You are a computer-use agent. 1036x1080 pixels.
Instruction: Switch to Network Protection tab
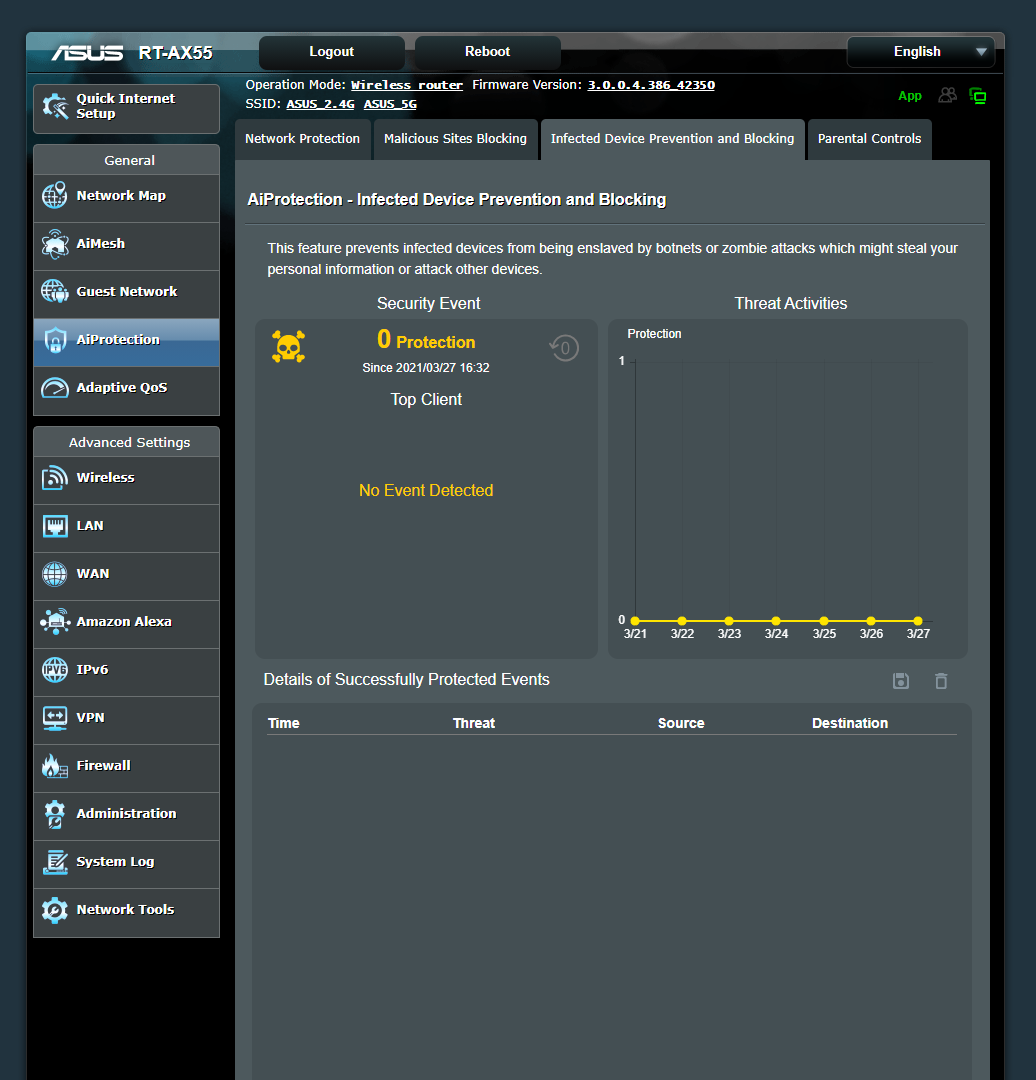(302, 139)
